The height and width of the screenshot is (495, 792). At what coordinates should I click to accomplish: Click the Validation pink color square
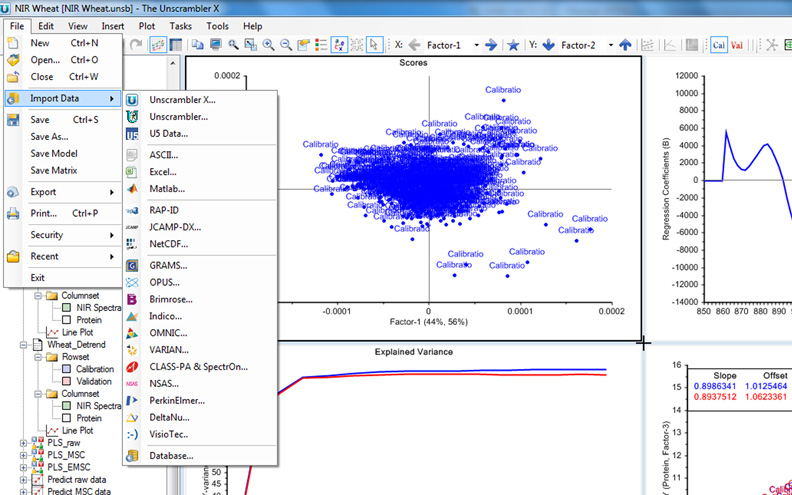66,381
